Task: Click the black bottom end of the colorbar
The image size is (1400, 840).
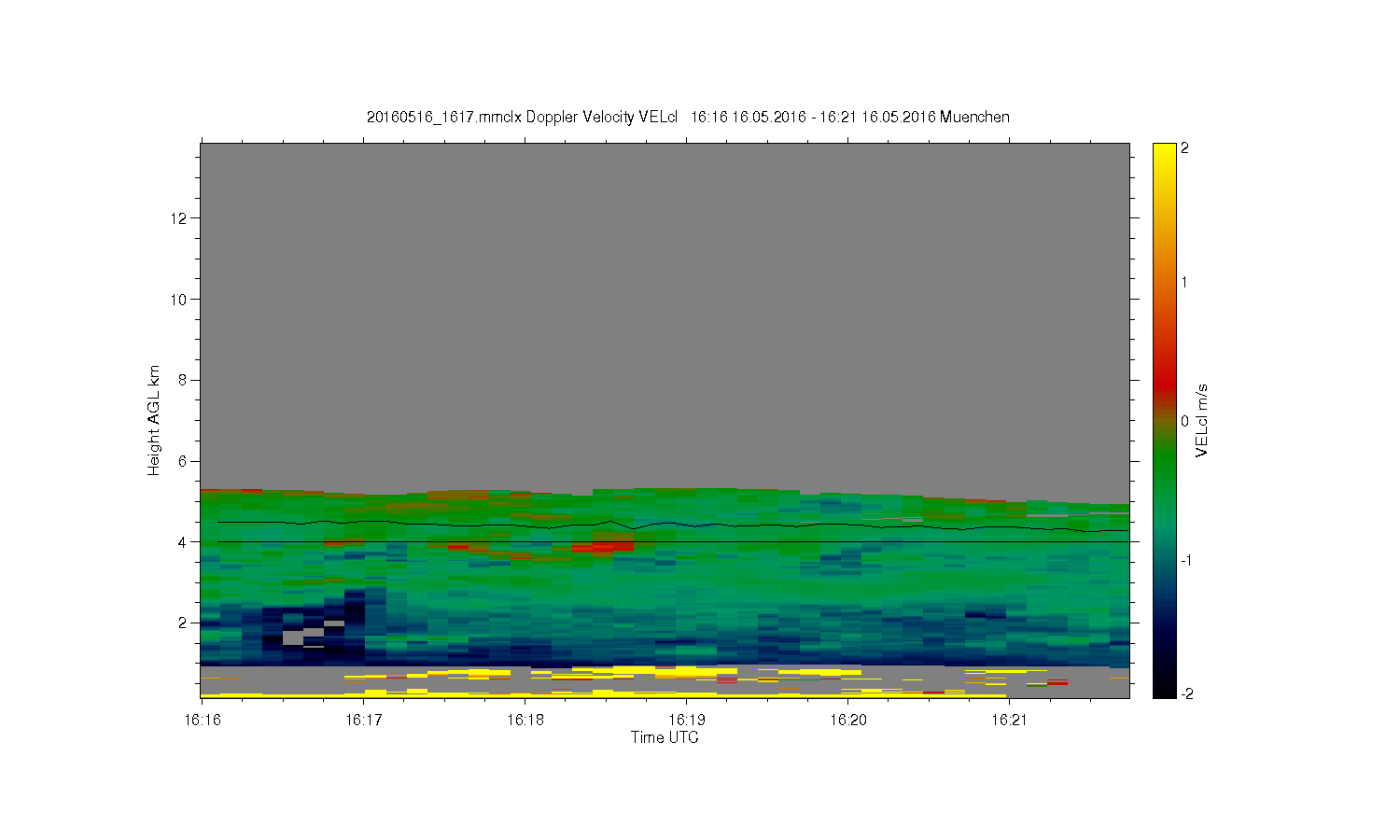Action: pyautogui.click(x=1164, y=689)
